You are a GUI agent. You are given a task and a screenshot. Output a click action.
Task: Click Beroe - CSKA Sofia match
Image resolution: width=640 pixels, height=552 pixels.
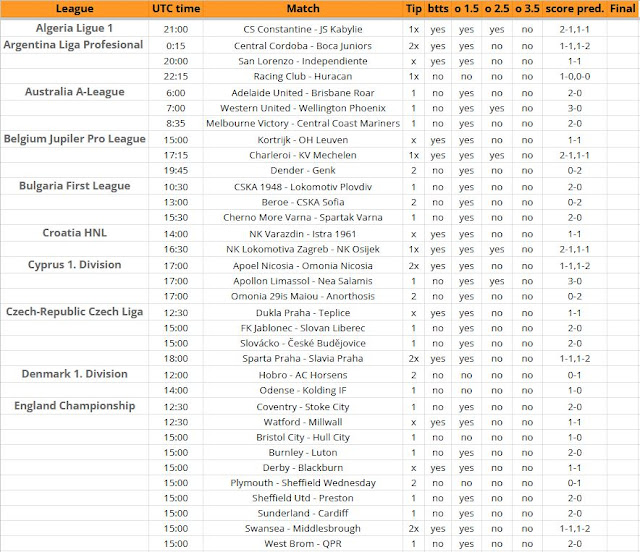[303, 202]
